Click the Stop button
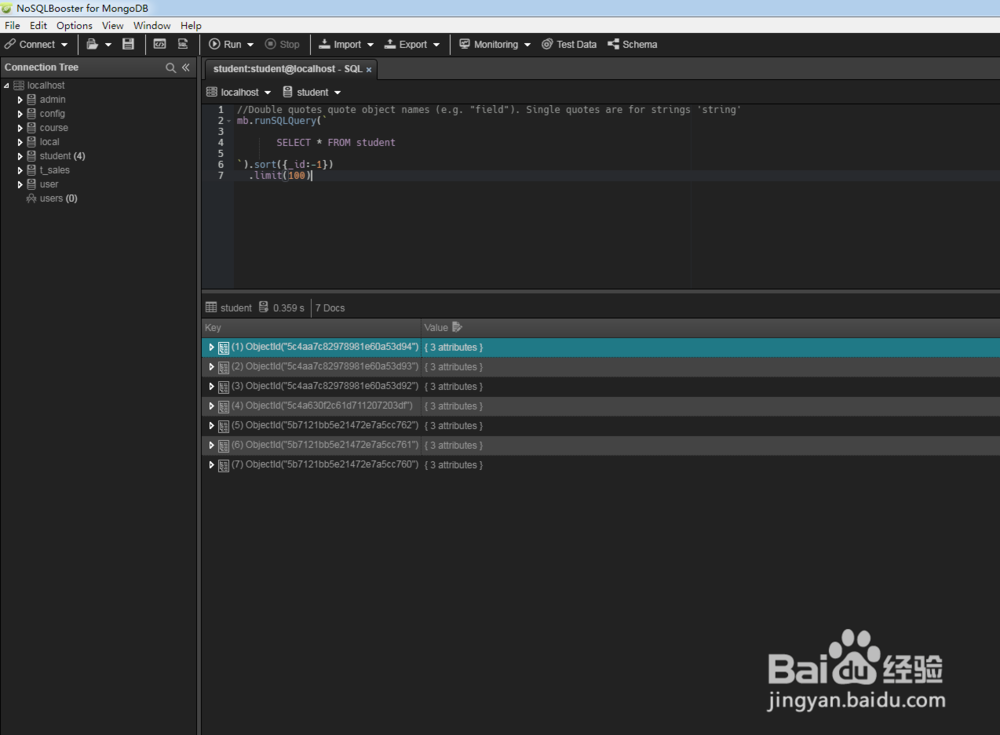The height and width of the screenshot is (735, 1000). click(282, 45)
